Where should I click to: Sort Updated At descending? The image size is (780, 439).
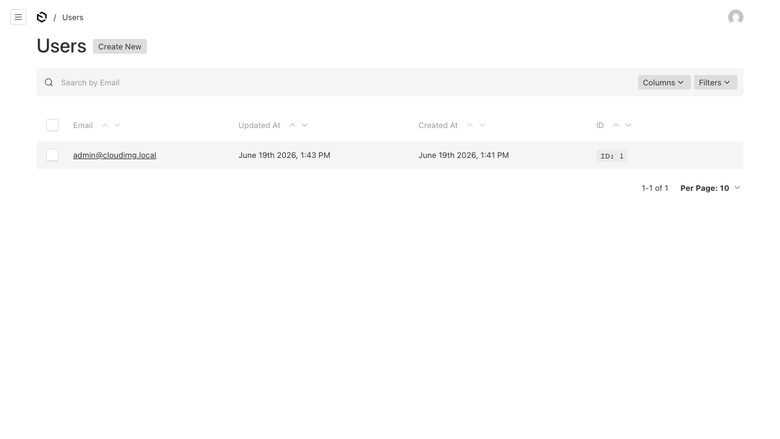(305, 125)
